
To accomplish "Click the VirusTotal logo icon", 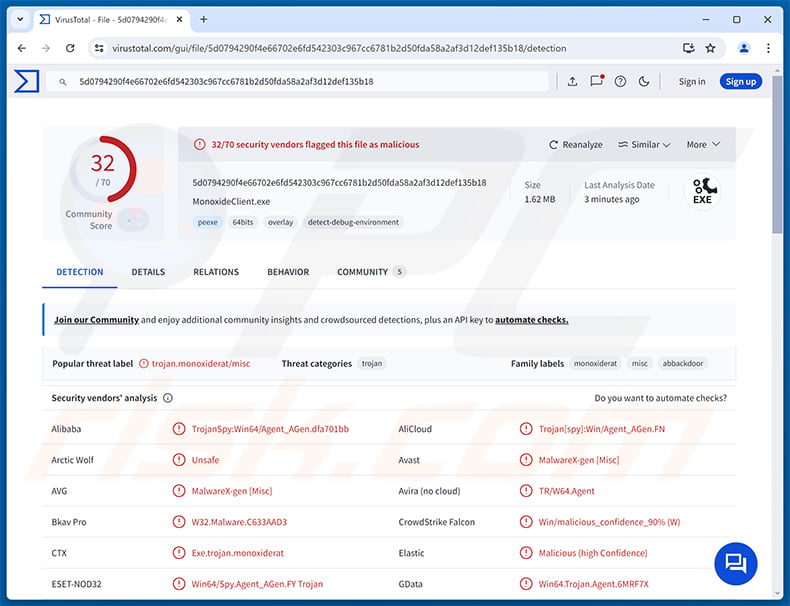I will (26, 81).
